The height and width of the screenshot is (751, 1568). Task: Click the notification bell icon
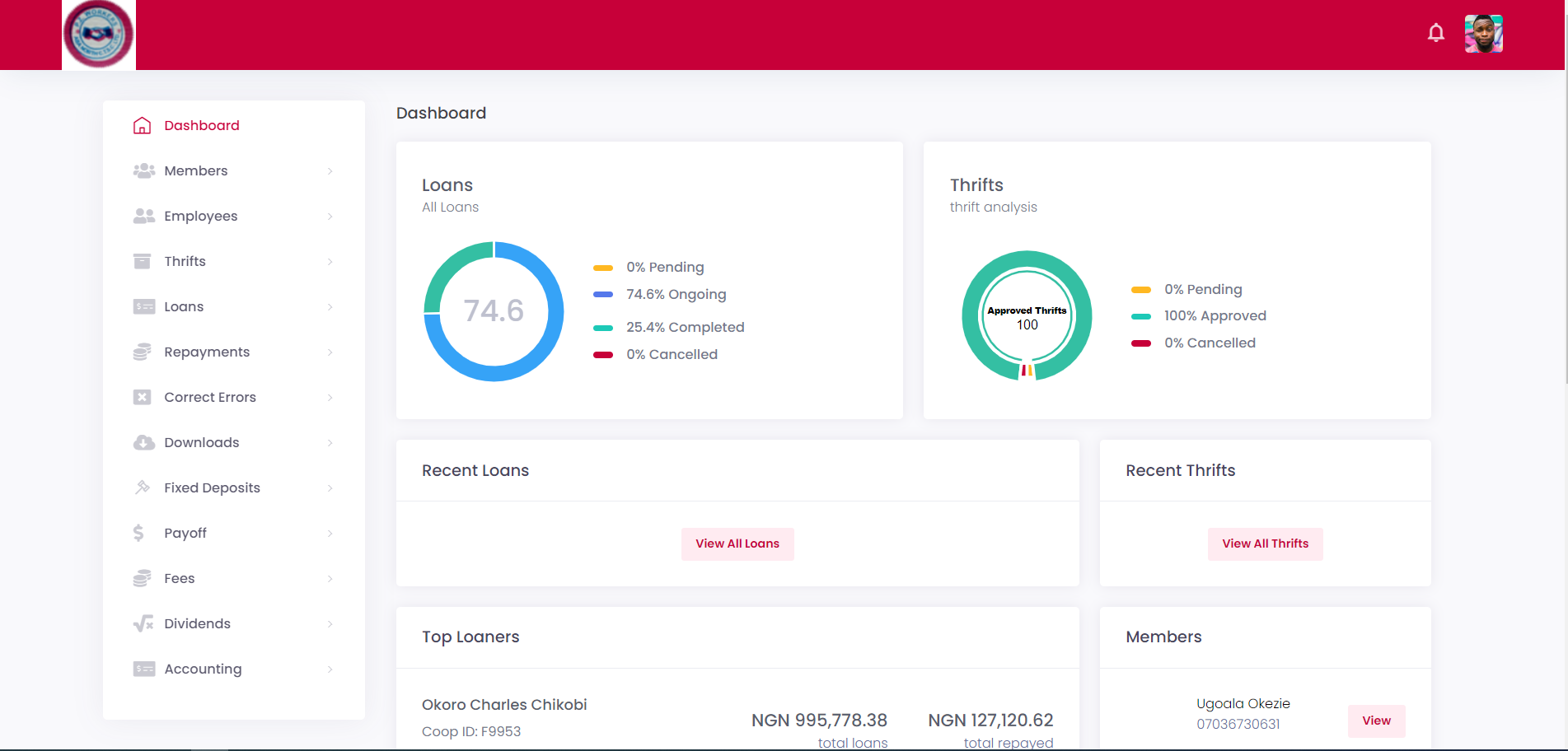pos(1435,33)
